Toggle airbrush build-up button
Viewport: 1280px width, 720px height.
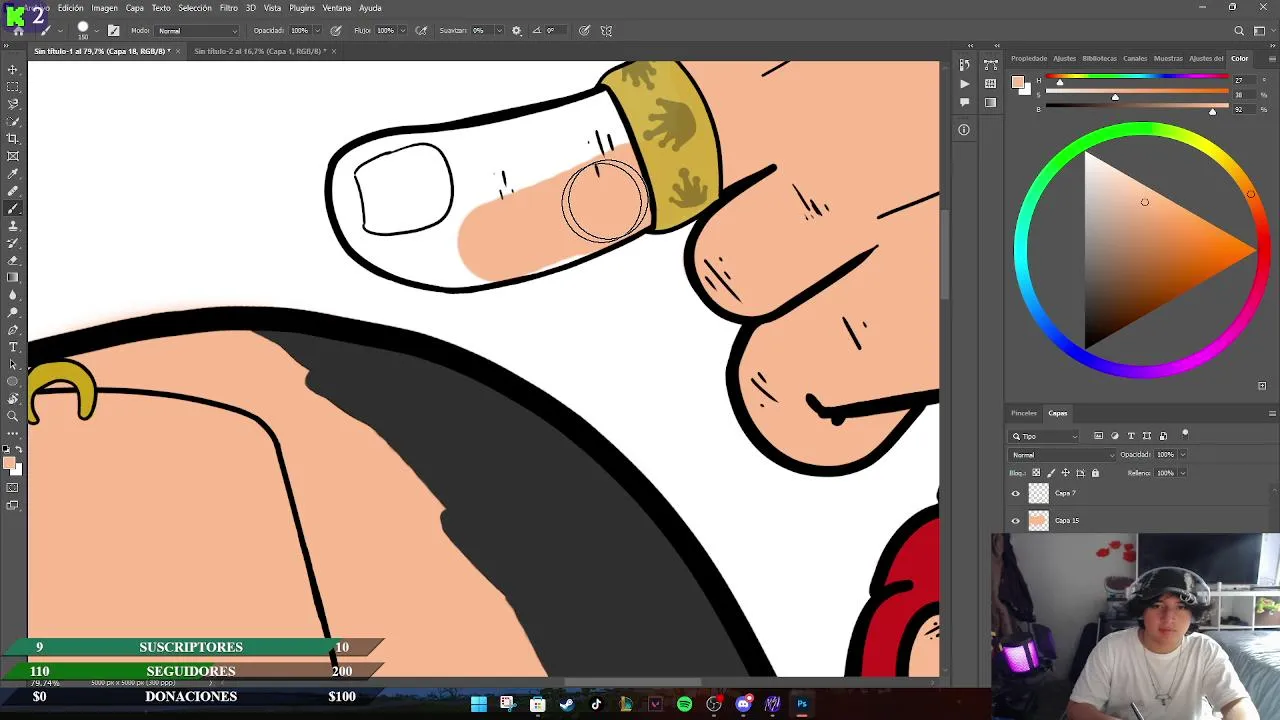(421, 31)
